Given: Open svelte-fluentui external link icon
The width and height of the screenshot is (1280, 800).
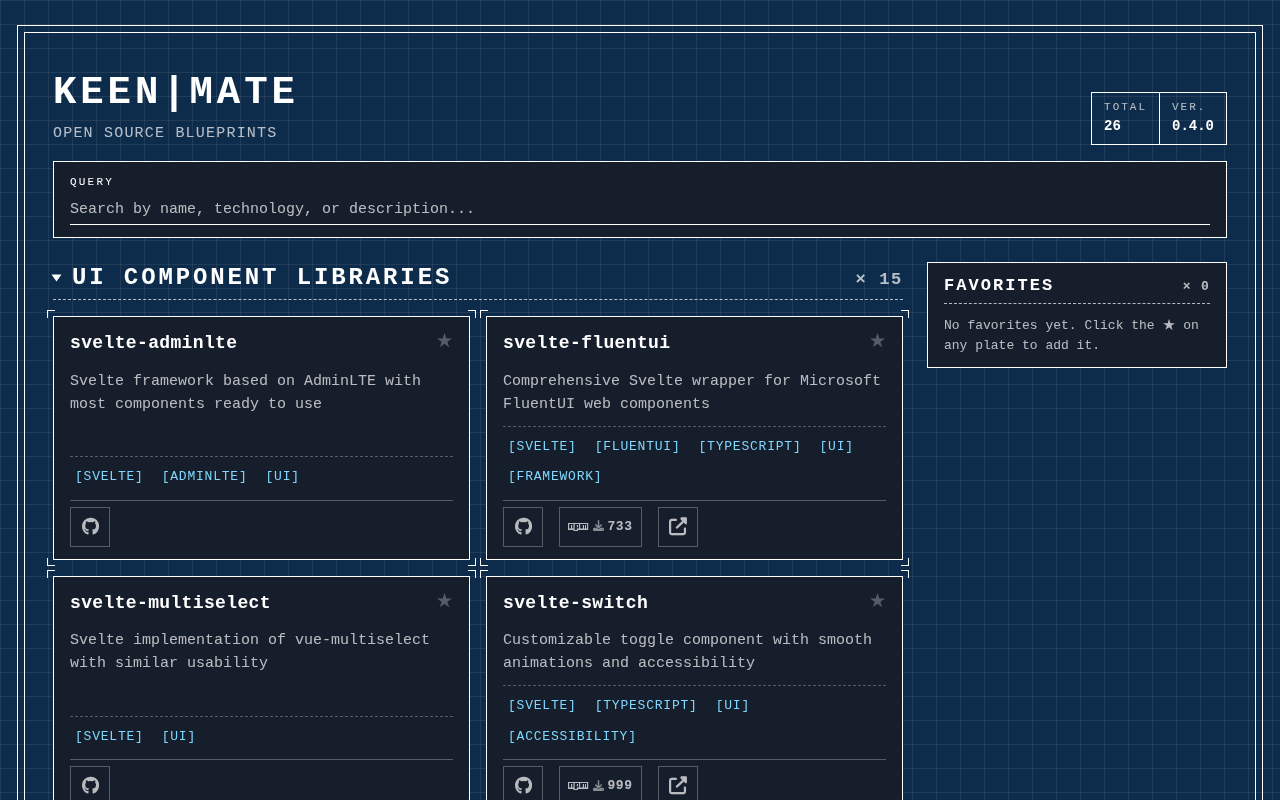Looking at the screenshot, I should click(x=678, y=527).
